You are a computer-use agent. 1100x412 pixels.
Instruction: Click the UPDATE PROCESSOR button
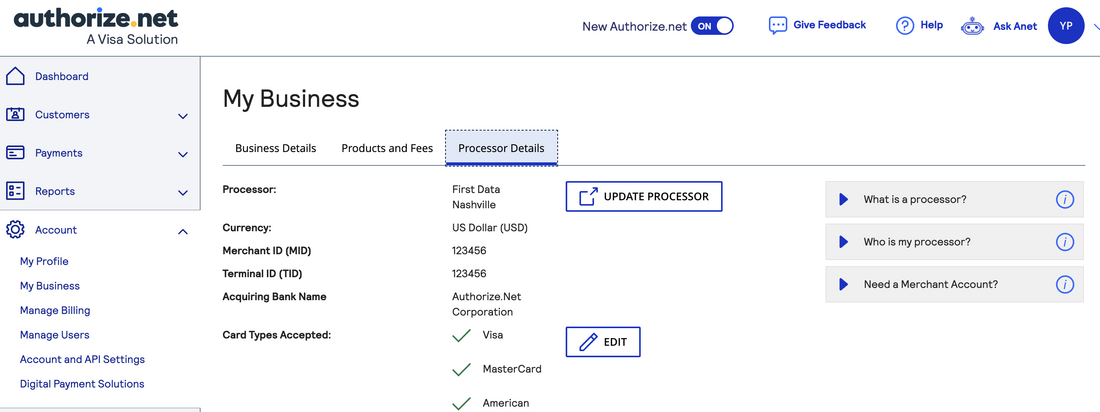point(644,197)
